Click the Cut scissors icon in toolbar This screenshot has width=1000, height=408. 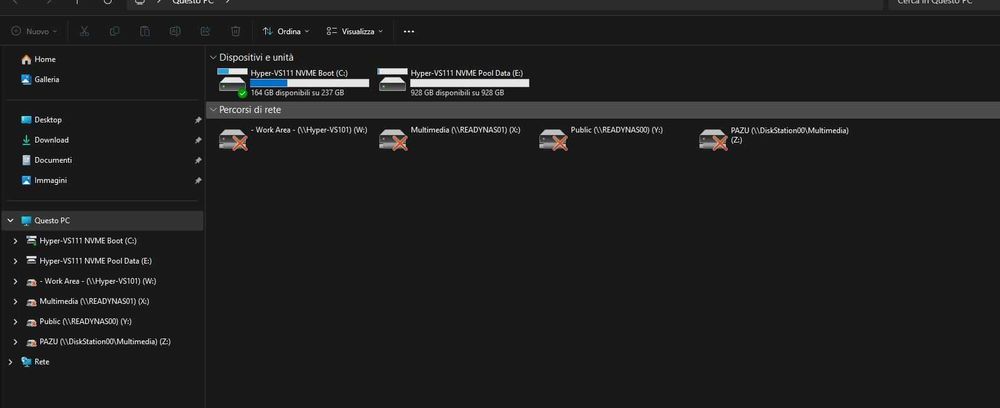[x=84, y=31]
